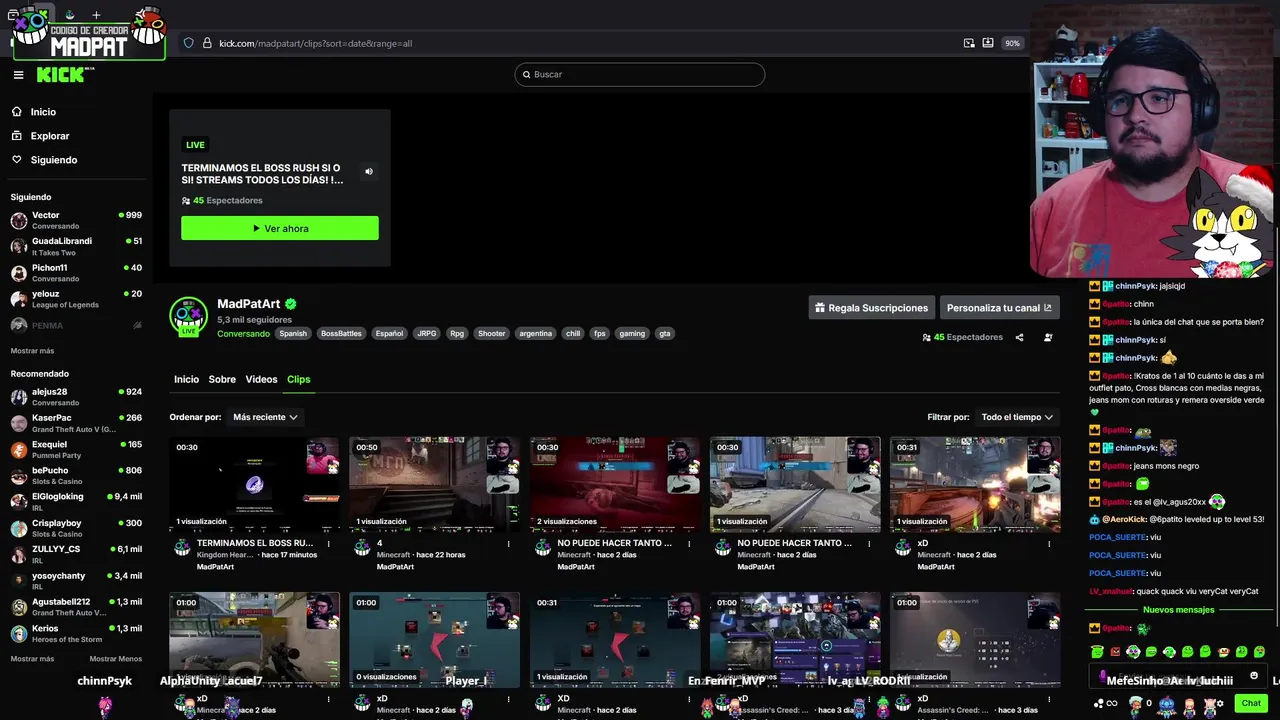This screenshot has width=1280, height=720.
Task: Open KaserPac channel in Recomendado
Action: coord(78,423)
